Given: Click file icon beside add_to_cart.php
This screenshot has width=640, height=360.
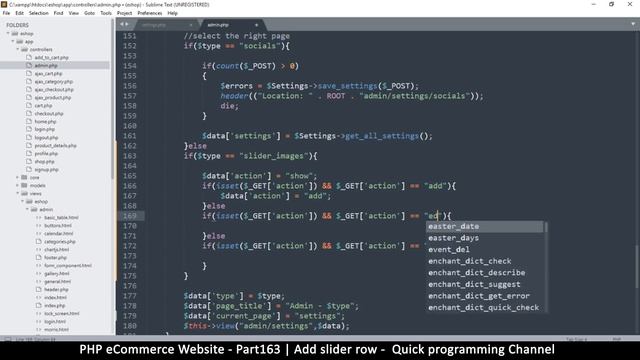Looking at the screenshot, I should click(x=29, y=58).
